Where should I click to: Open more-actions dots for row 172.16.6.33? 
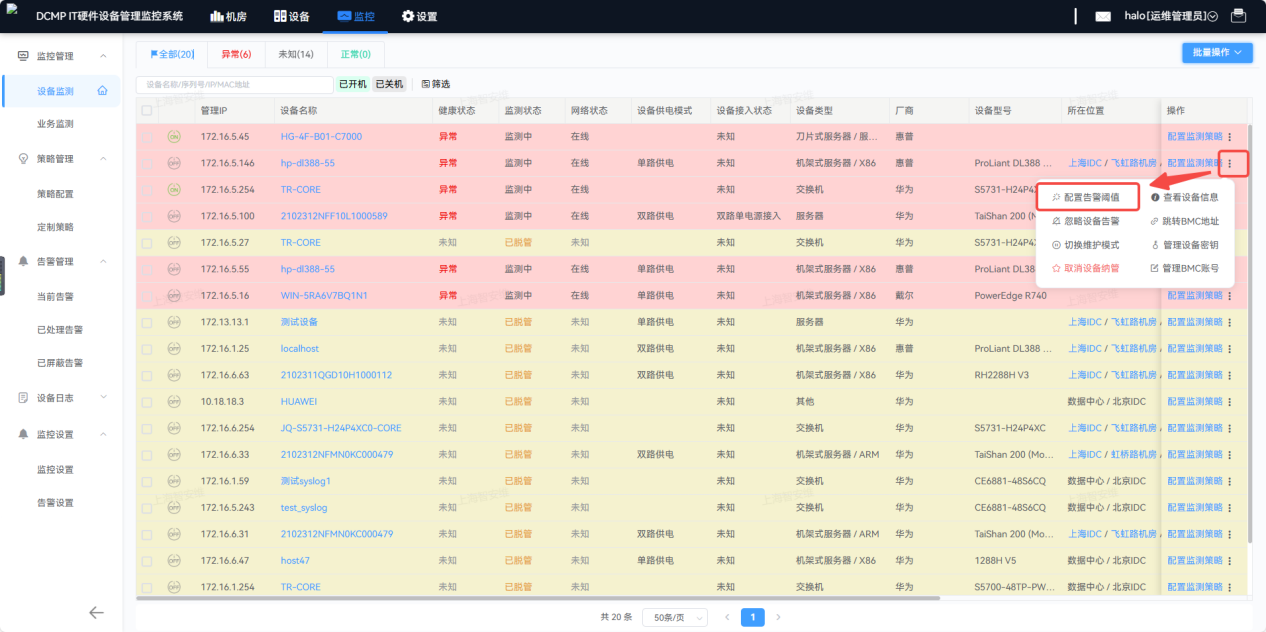pyautogui.click(x=1230, y=455)
